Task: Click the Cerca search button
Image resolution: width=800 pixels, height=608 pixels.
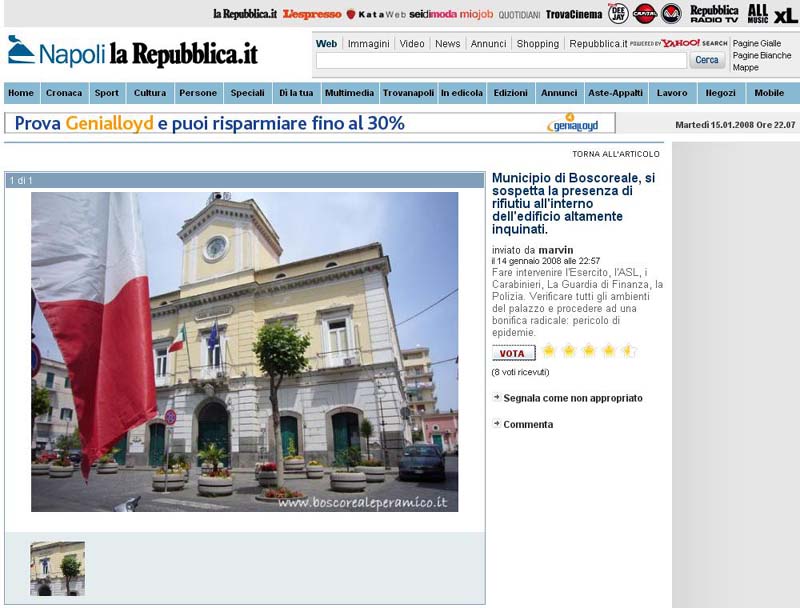Action: 707,60
